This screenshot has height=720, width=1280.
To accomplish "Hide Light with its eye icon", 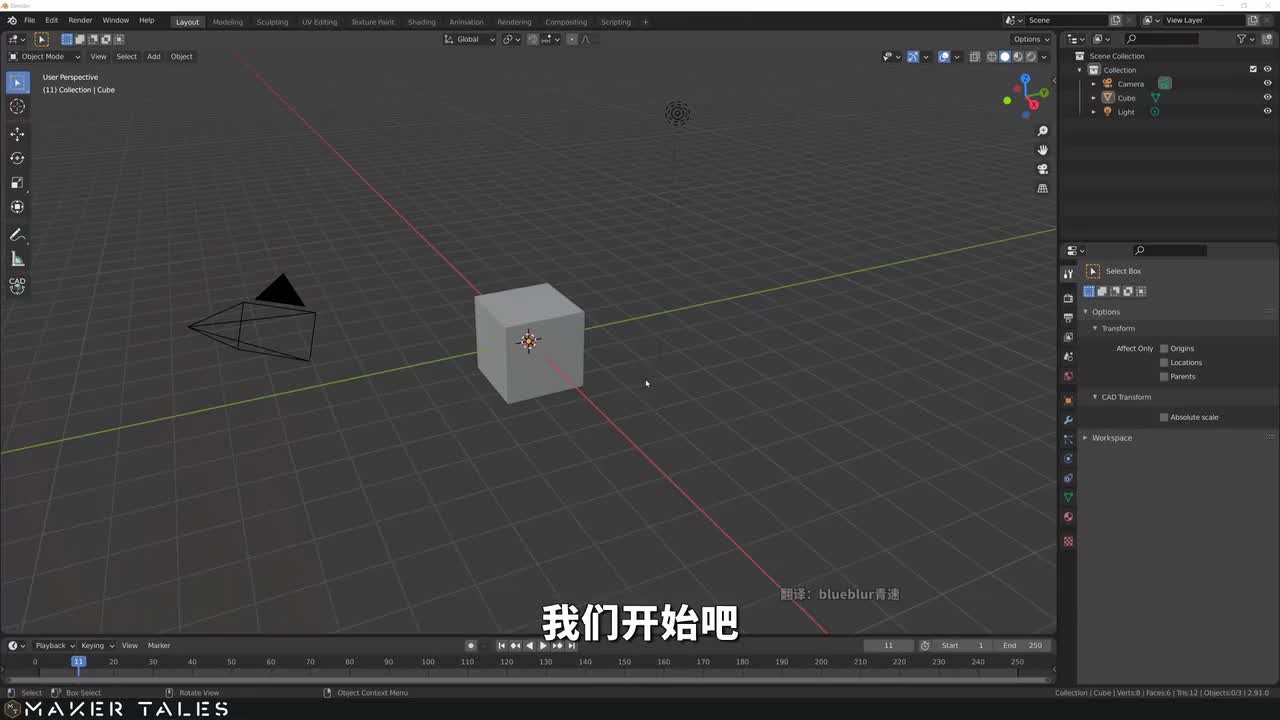I will [1267, 112].
